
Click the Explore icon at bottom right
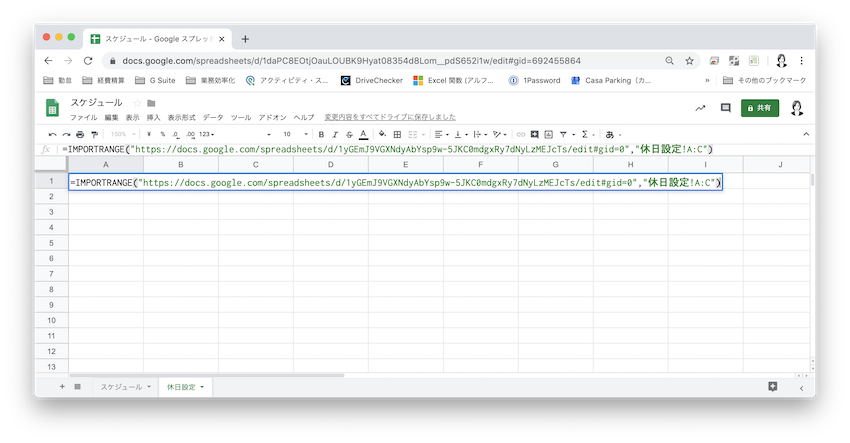click(x=773, y=386)
